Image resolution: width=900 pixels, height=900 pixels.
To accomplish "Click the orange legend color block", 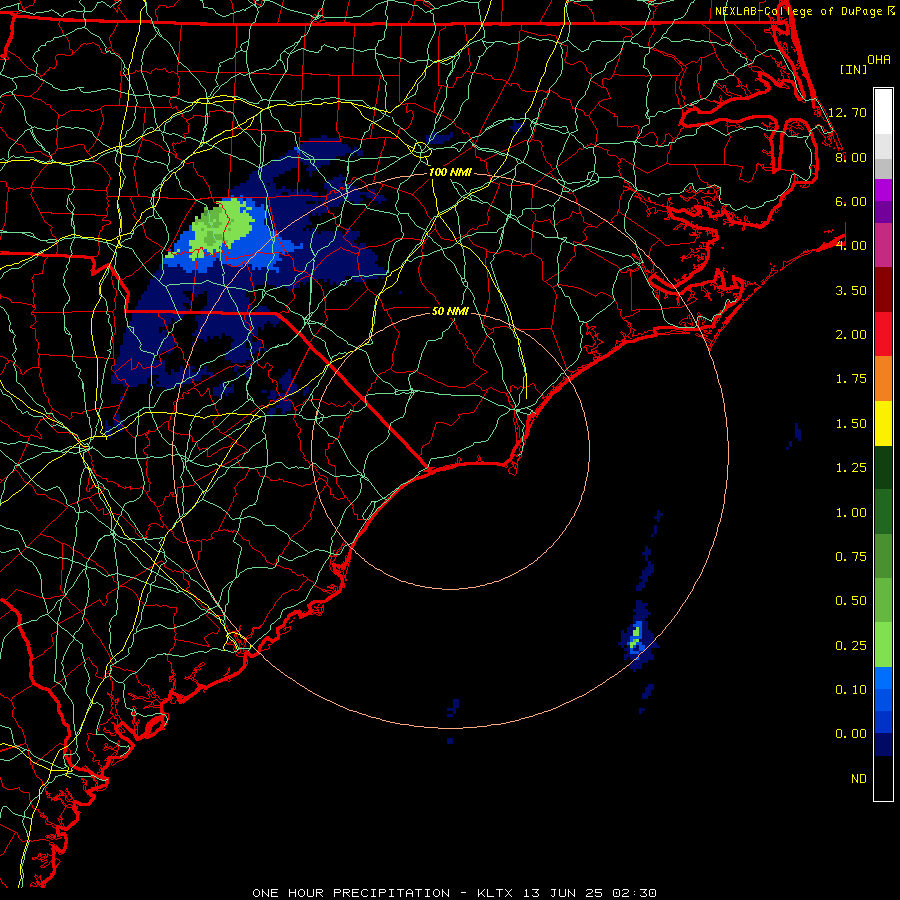I will click(883, 379).
